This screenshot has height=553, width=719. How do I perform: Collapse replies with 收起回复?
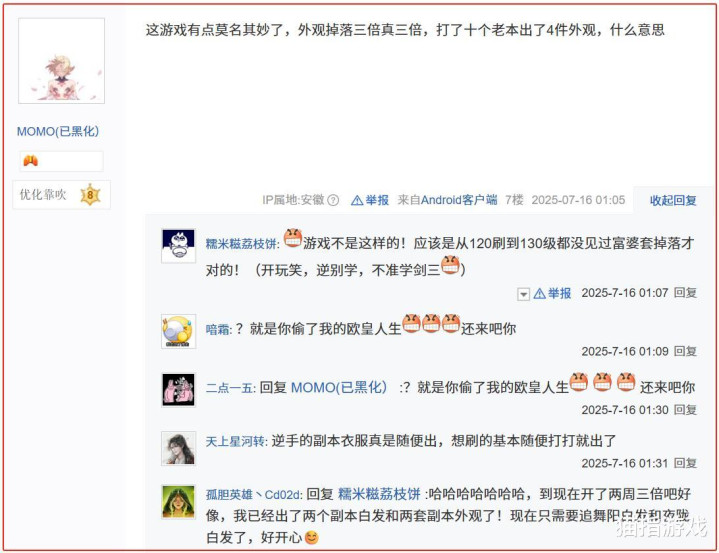[x=673, y=200]
